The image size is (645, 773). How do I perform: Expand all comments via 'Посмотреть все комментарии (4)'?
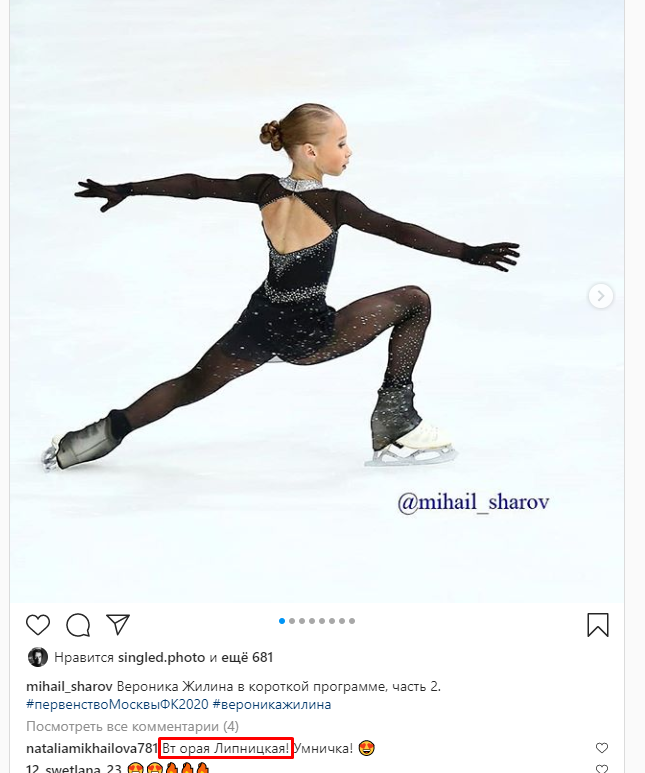(132, 726)
